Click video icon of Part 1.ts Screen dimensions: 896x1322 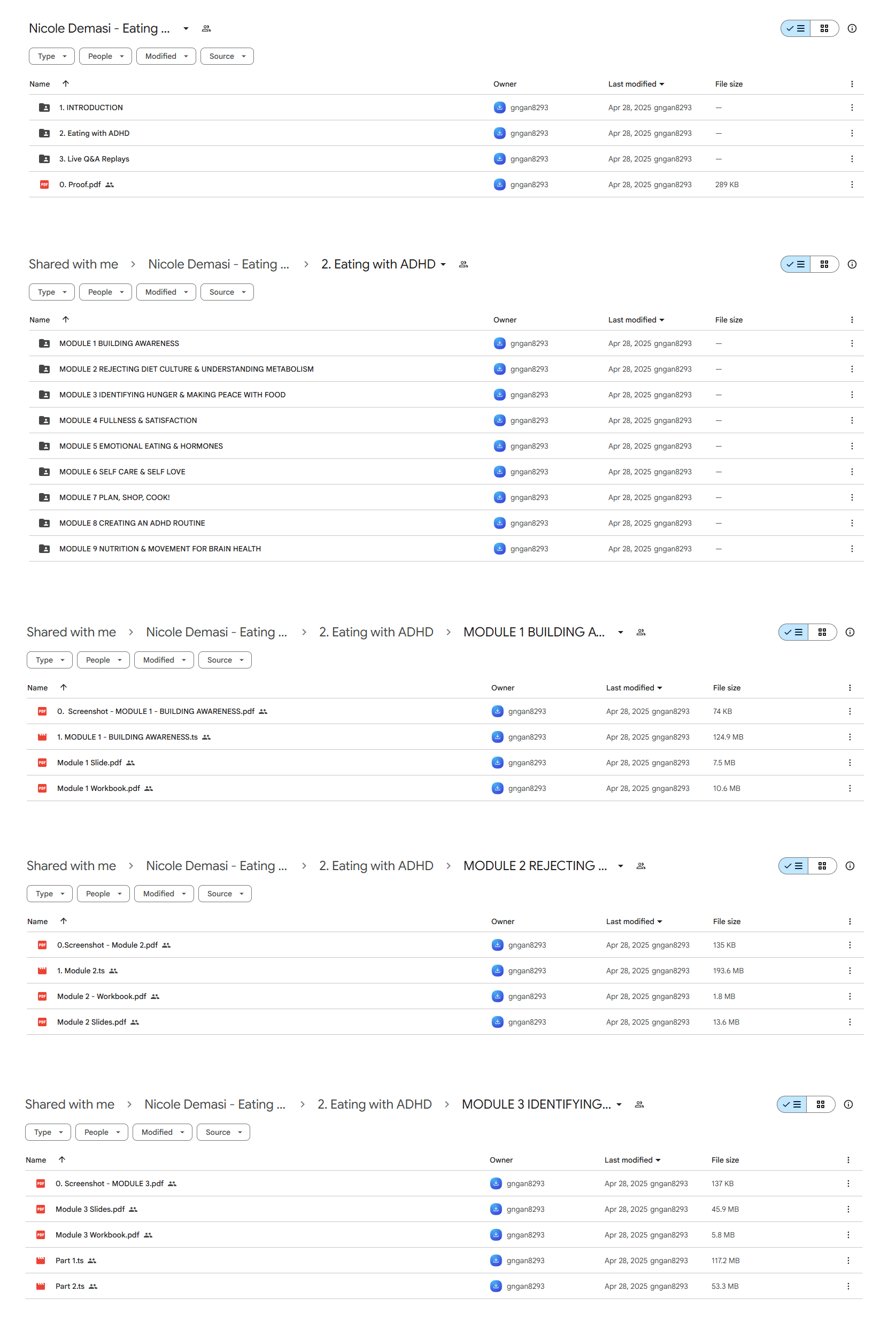[x=41, y=1260]
